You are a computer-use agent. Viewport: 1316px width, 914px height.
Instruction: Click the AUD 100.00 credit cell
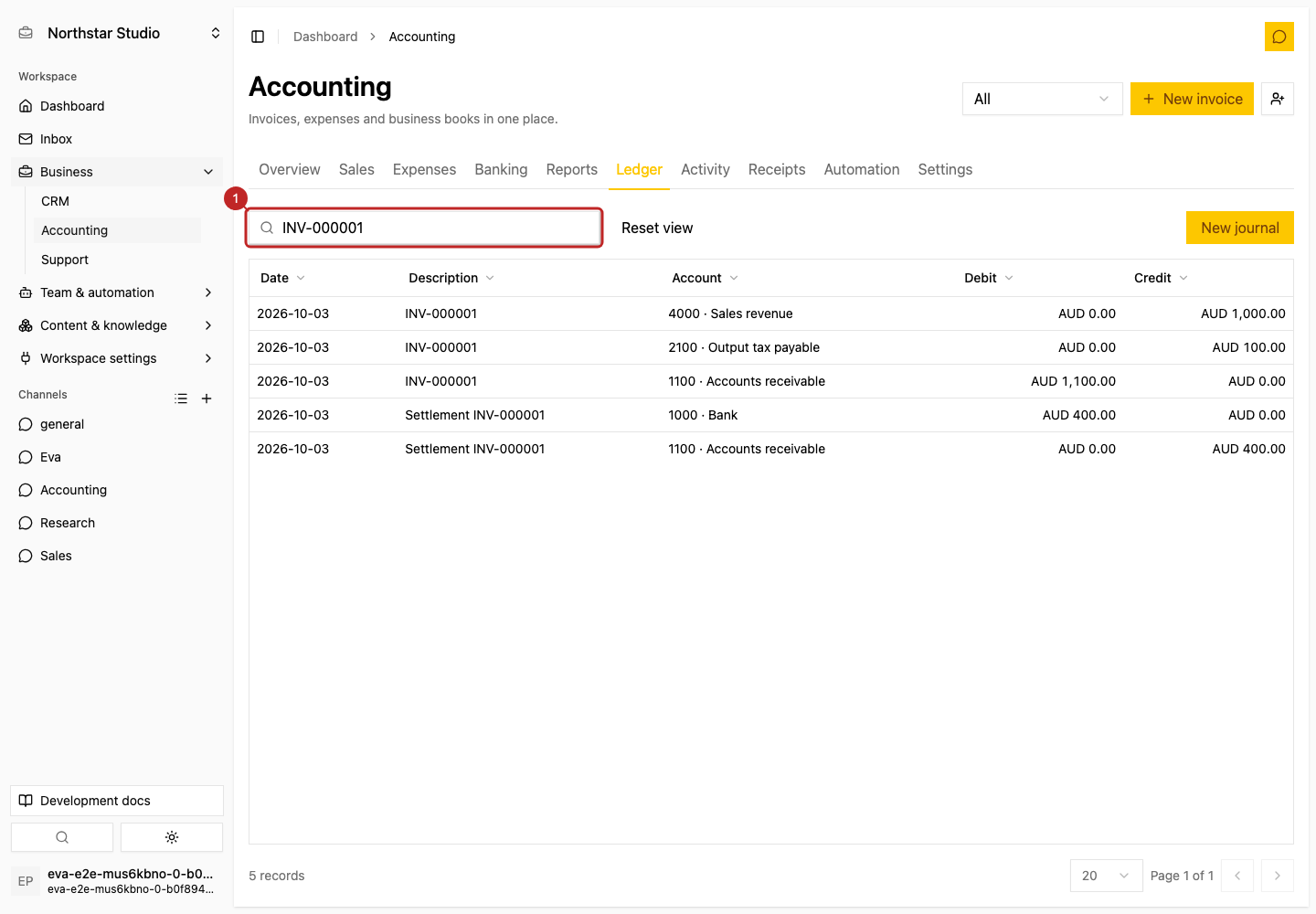1248,347
